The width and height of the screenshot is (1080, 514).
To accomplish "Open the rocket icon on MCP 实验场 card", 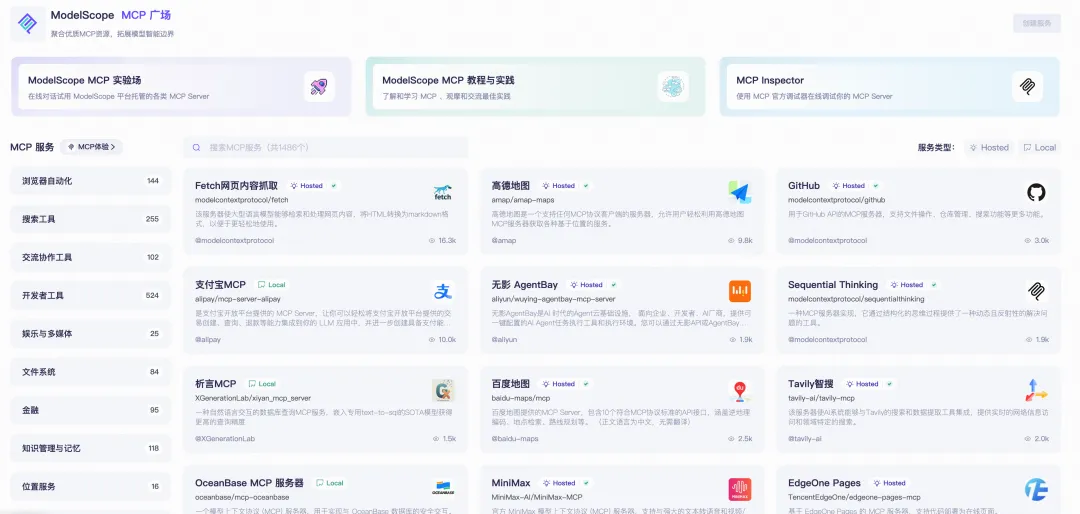I will click(319, 86).
